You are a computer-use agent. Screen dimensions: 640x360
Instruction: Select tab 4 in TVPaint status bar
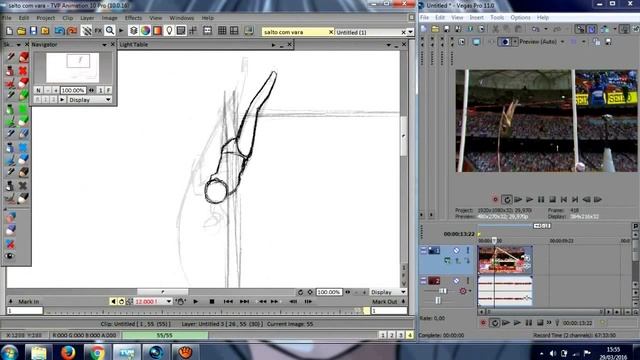[x=409, y=335]
